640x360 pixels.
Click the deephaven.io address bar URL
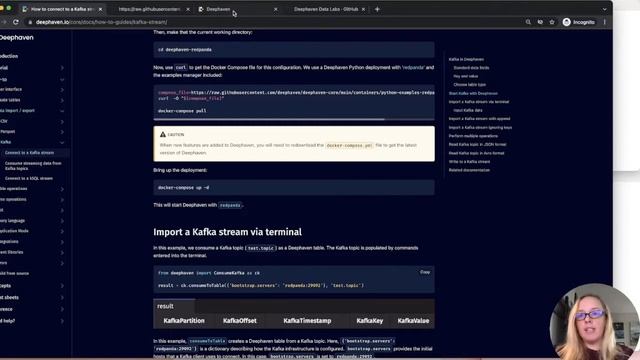[x=102, y=22]
